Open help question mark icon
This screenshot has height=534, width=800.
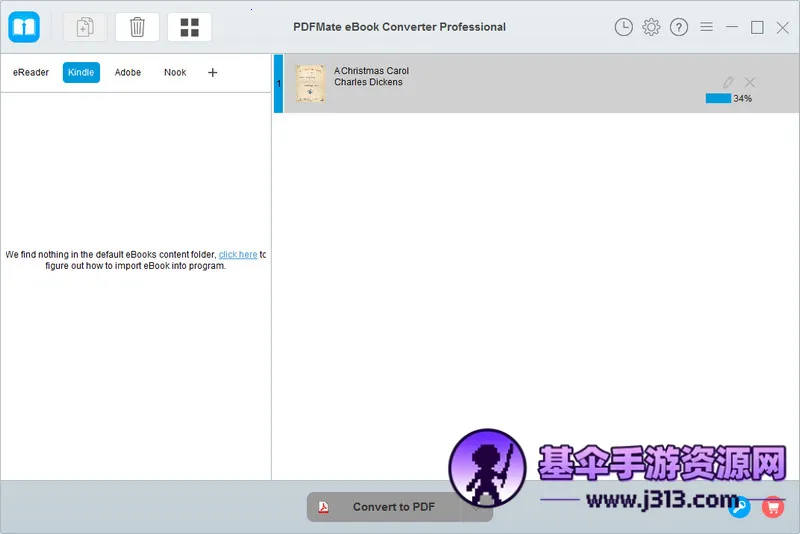coord(679,27)
